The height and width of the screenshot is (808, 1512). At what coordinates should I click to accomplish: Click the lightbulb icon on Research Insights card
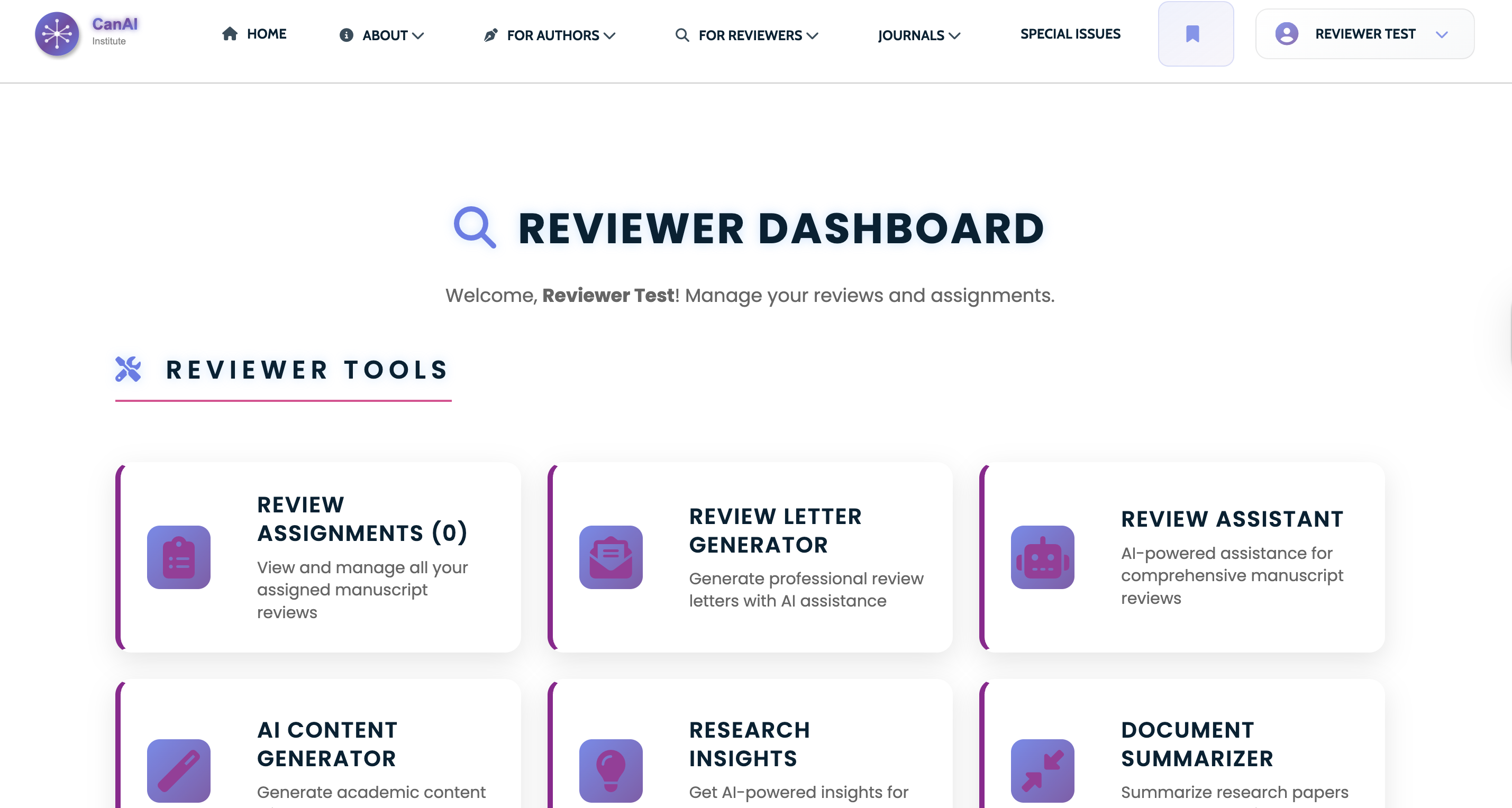(x=611, y=770)
